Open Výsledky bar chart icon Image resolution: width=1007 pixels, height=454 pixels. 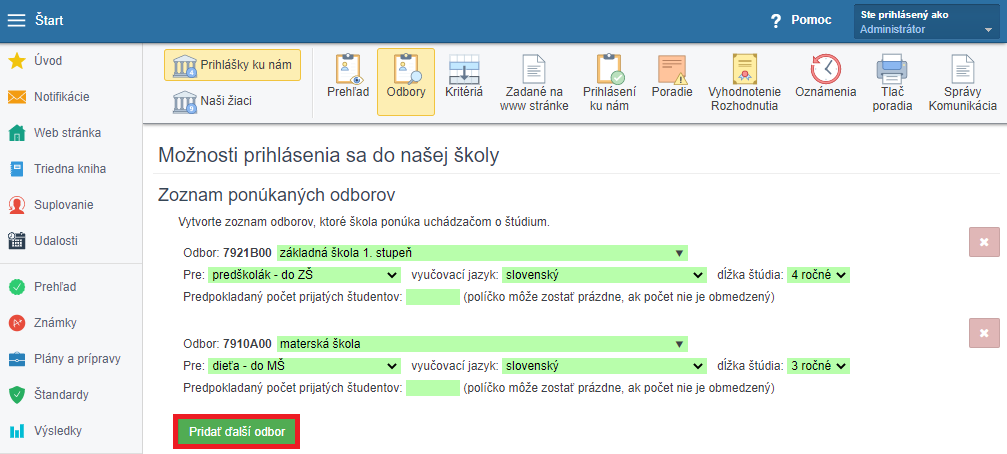click(16, 431)
